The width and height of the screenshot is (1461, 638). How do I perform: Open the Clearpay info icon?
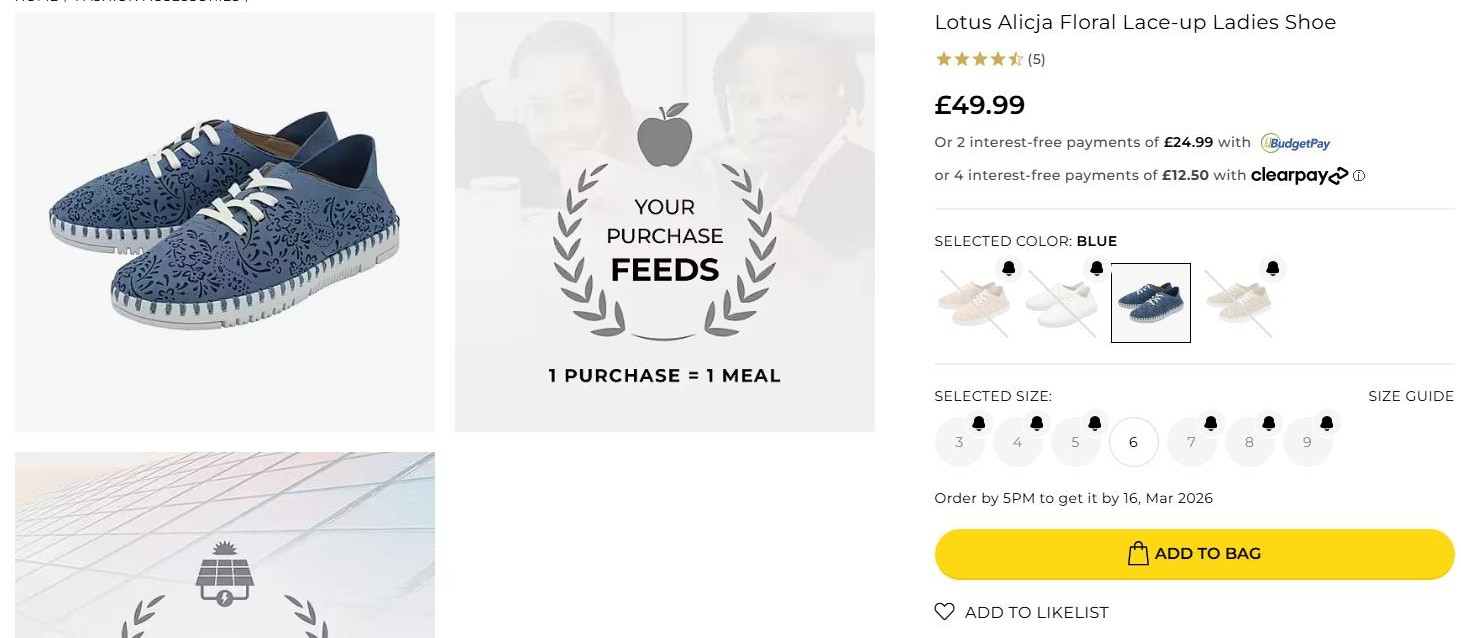[x=1359, y=176]
